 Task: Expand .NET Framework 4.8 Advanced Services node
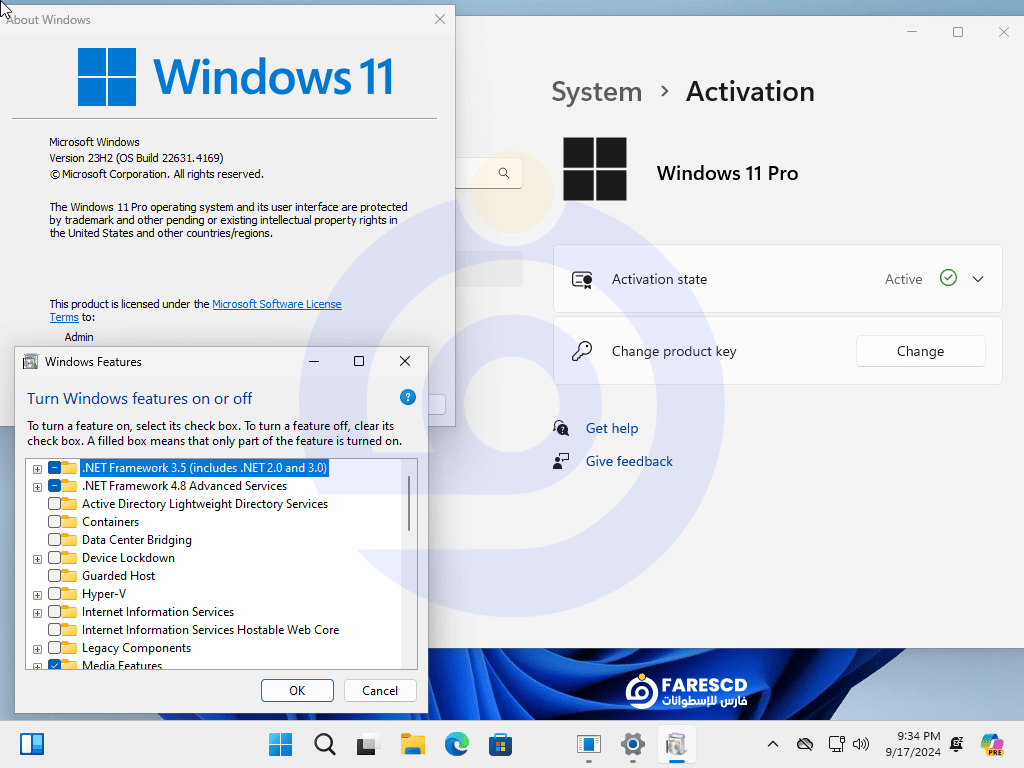coord(37,487)
